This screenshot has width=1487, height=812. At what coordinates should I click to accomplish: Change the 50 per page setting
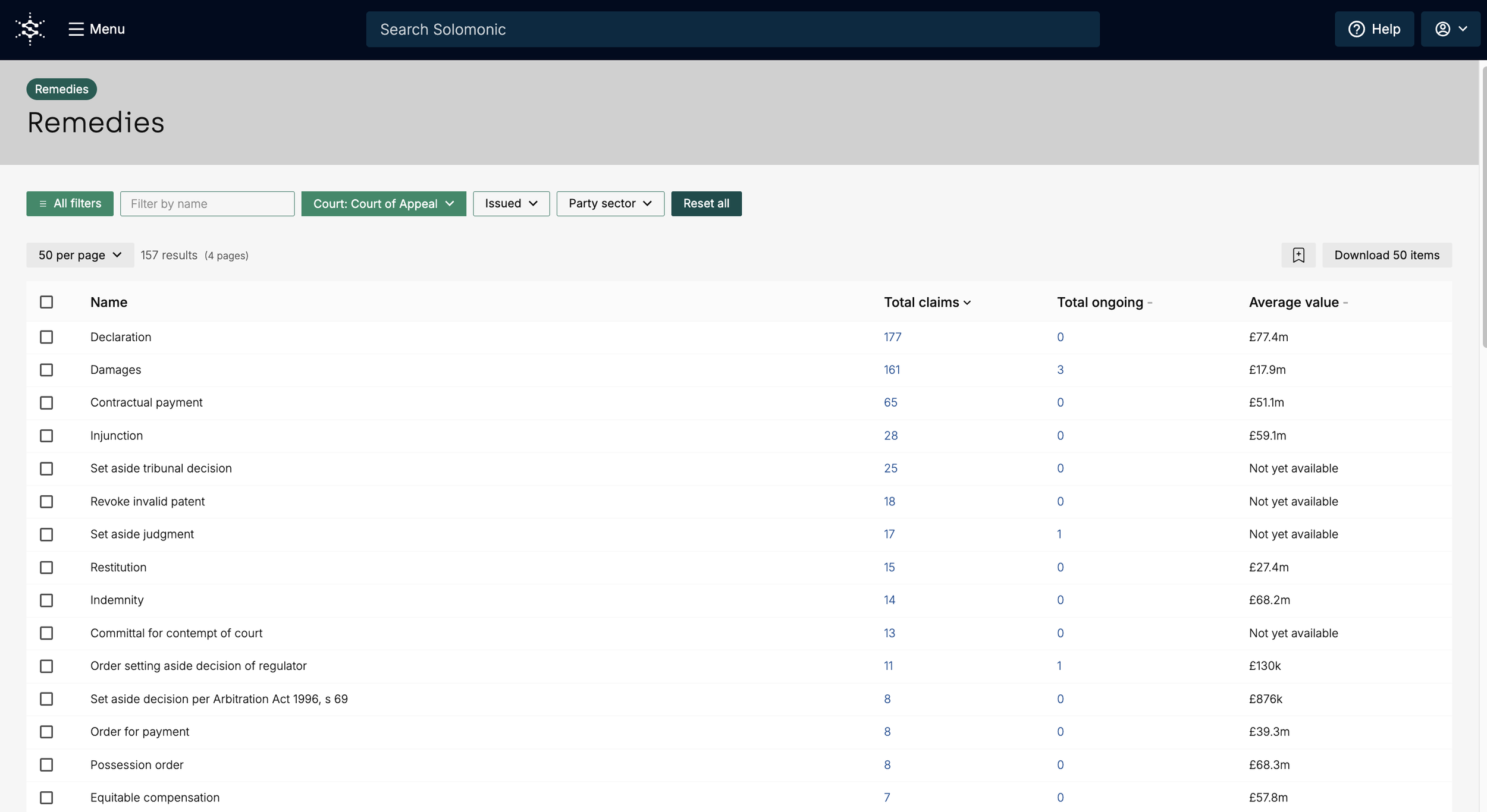pyautogui.click(x=80, y=255)
